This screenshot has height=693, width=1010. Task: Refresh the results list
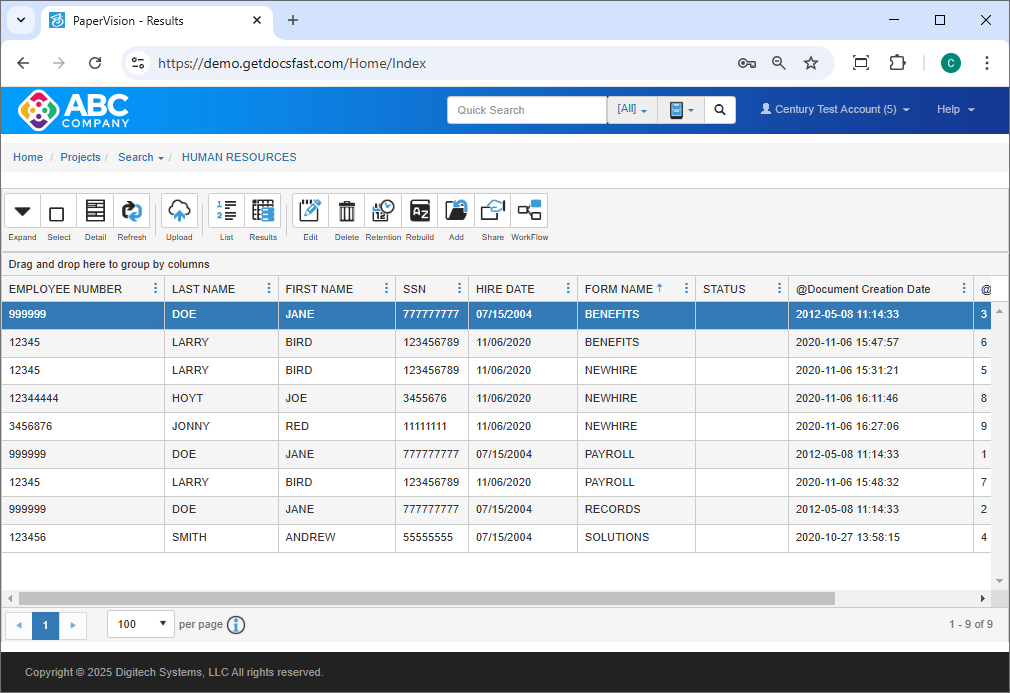(x=131, y=212)
